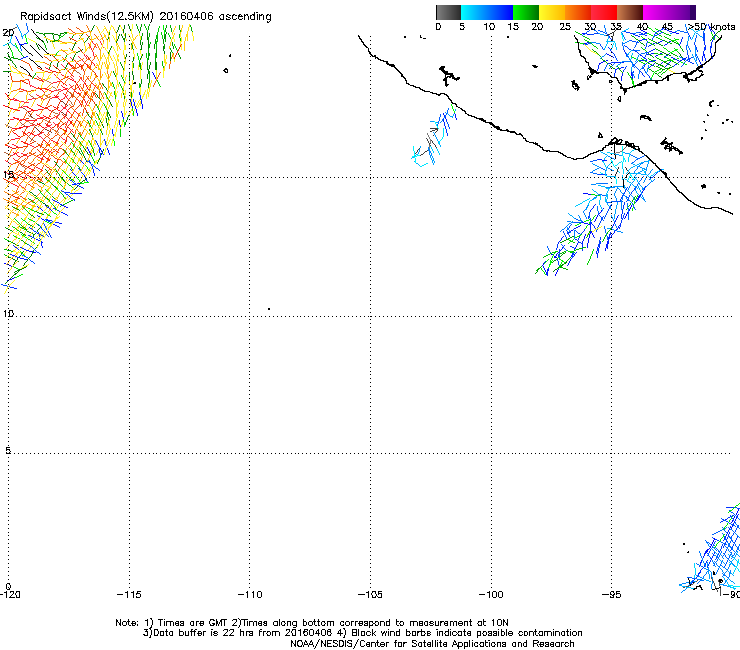
Task: Click the '-120' longitude axis label
Action: pos(10,595)
